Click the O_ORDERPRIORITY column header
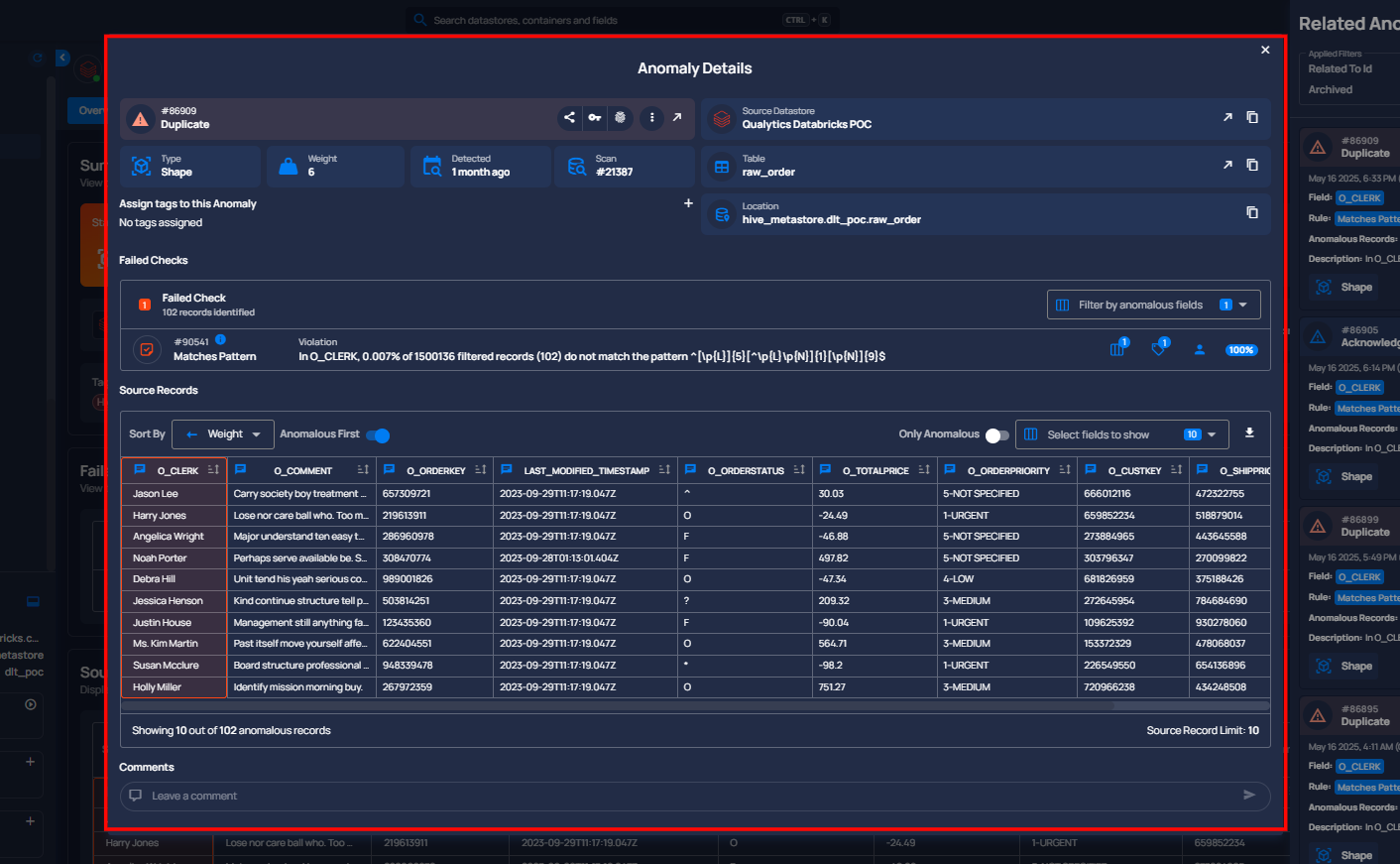Viewport: 1400px width, 864px height. click(1007, 470)
